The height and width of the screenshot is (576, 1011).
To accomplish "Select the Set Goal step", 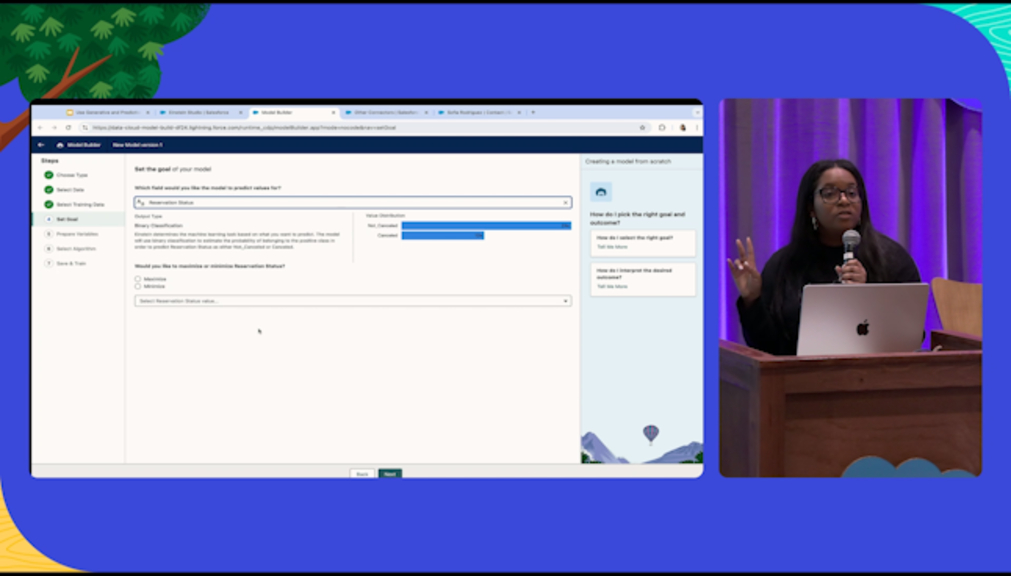I will click(x=67, y=219).
